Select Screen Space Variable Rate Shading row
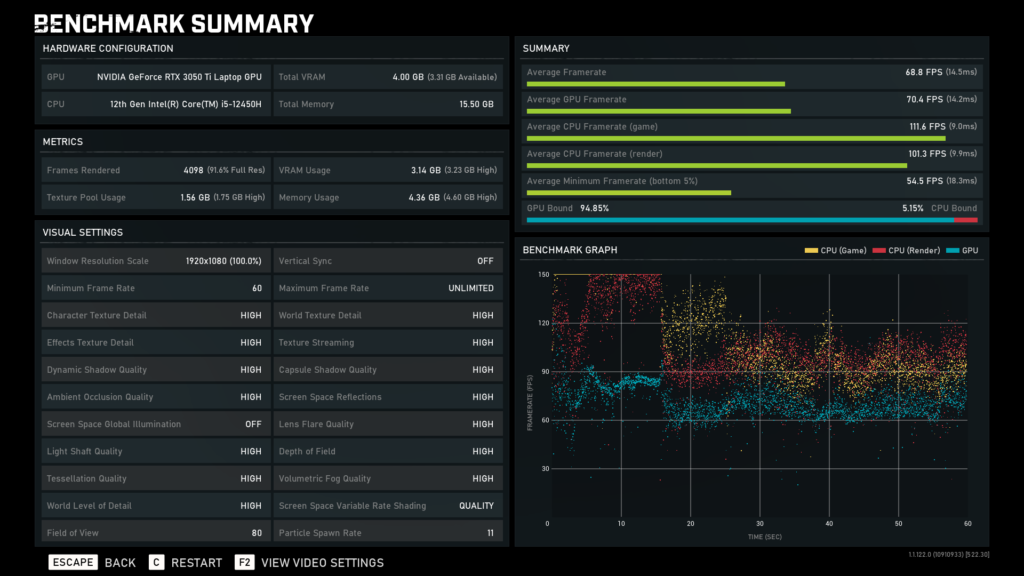Image resolution: width=1024 pixels, height=576 pixels. coord(386,506)
